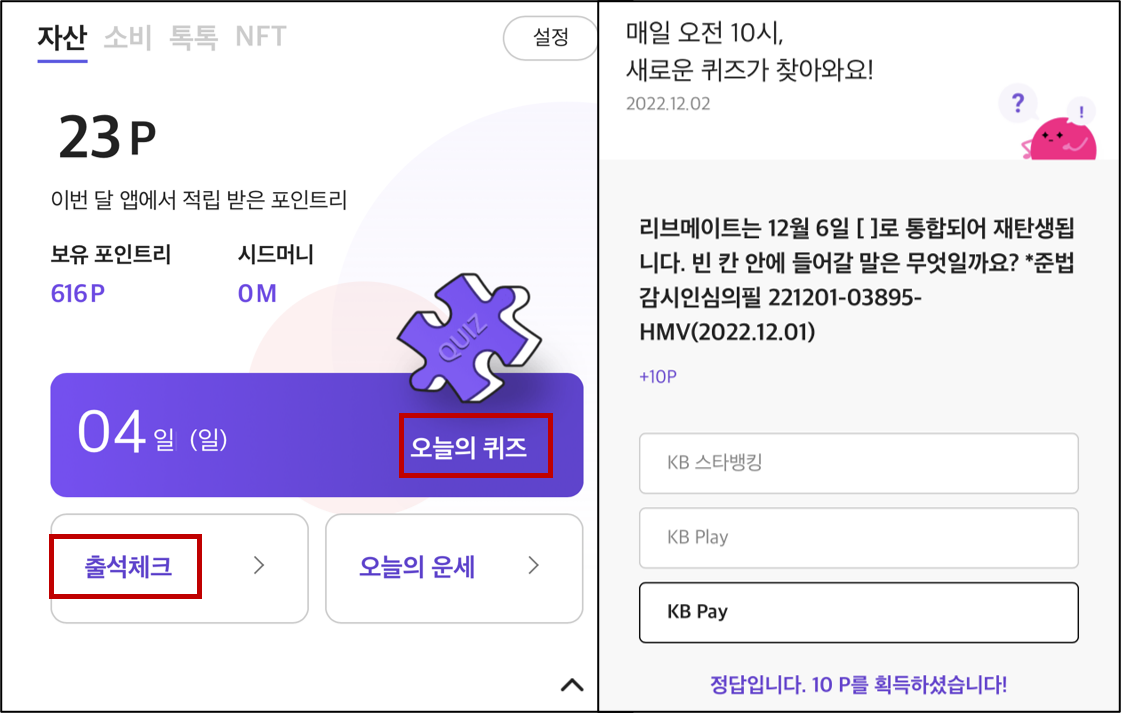Select the KB 스타뱅킹 answer option
The width and height of the screenshot is (1121, 713).
858,463
